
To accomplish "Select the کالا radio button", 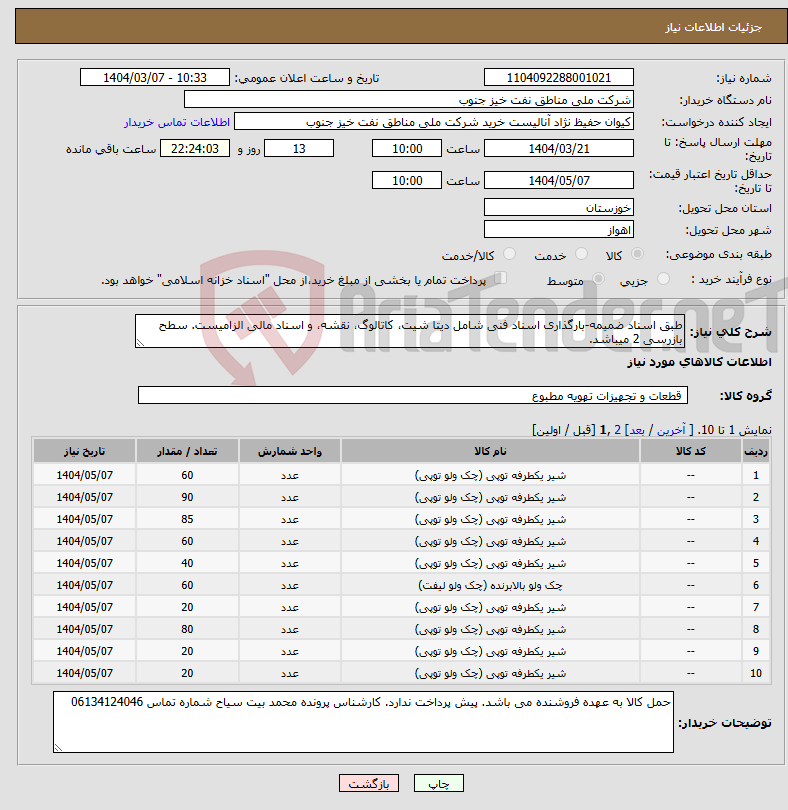I will click(x=637, y=254).
